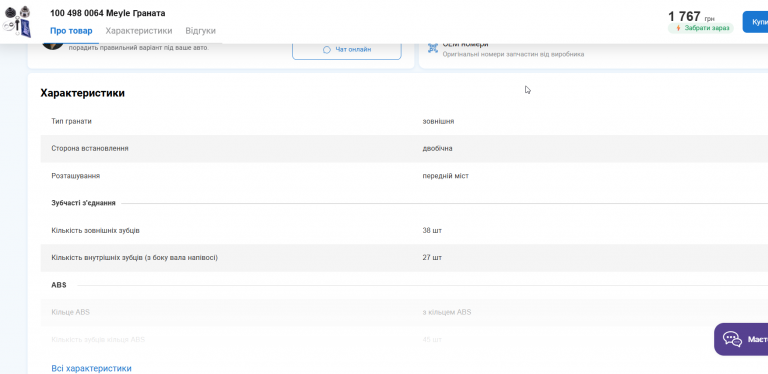Click the blue Купити button
The height and width of the screenshot is (374, 768).
pyautogui.click(x=756, y=22)
